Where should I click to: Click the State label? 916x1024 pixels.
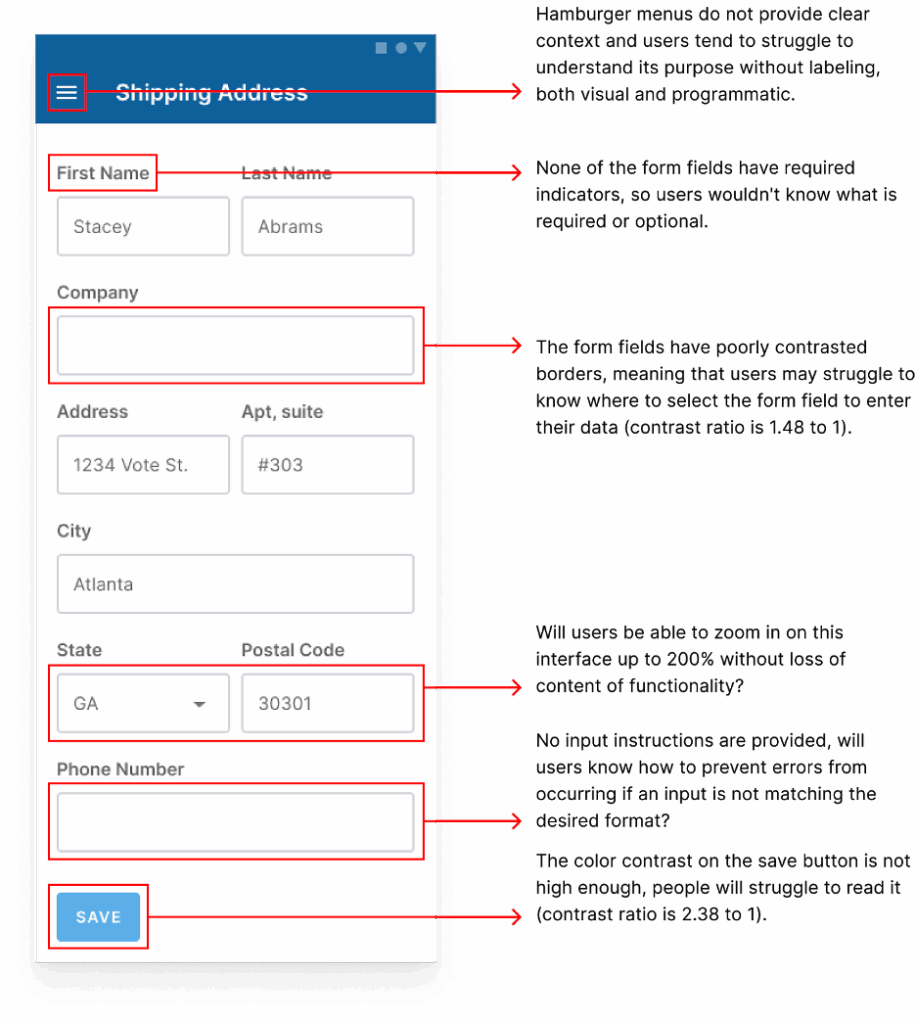pos(80,650)
